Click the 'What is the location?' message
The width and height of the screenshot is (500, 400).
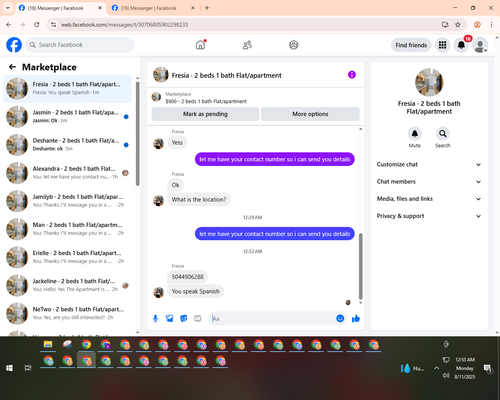(x=199, y=199)
